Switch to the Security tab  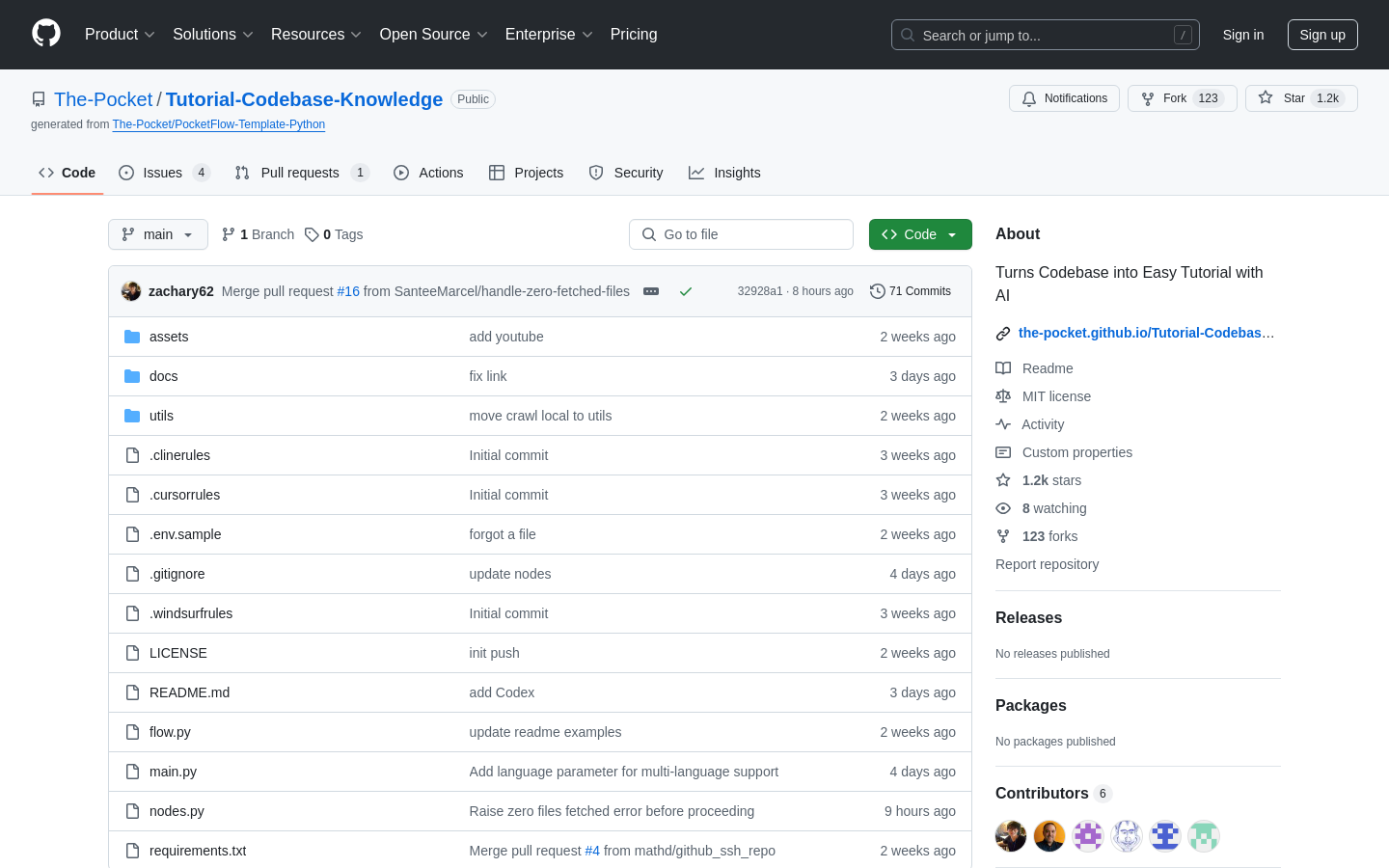click(x=626, y=173)
